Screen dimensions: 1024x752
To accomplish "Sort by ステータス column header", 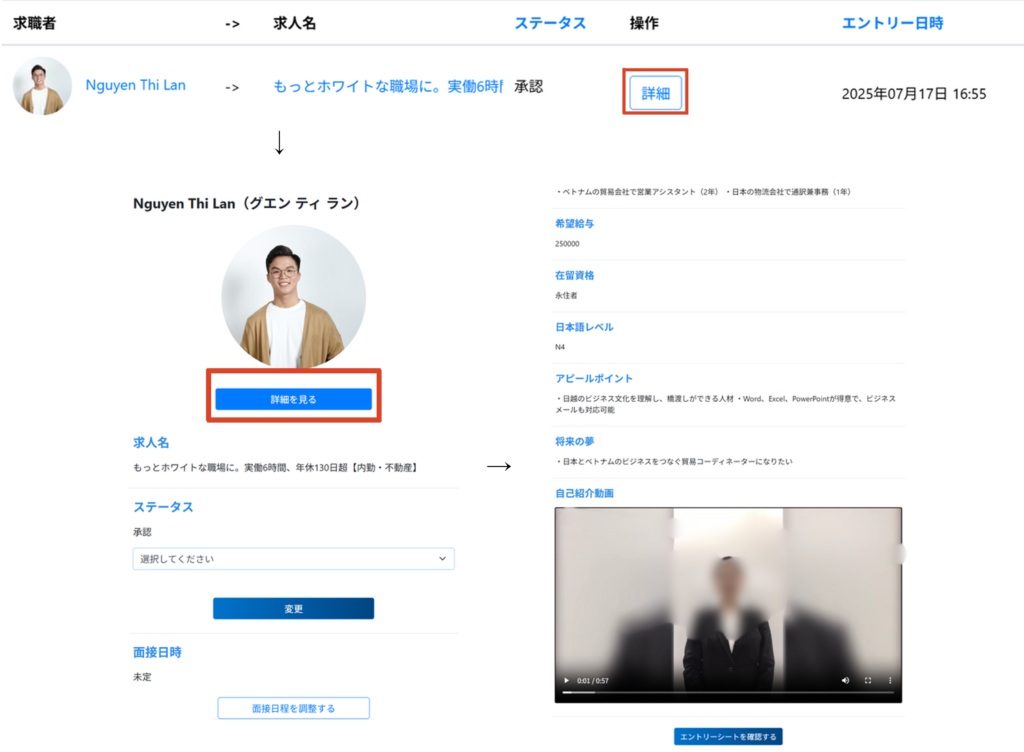I will coord(550,23).
